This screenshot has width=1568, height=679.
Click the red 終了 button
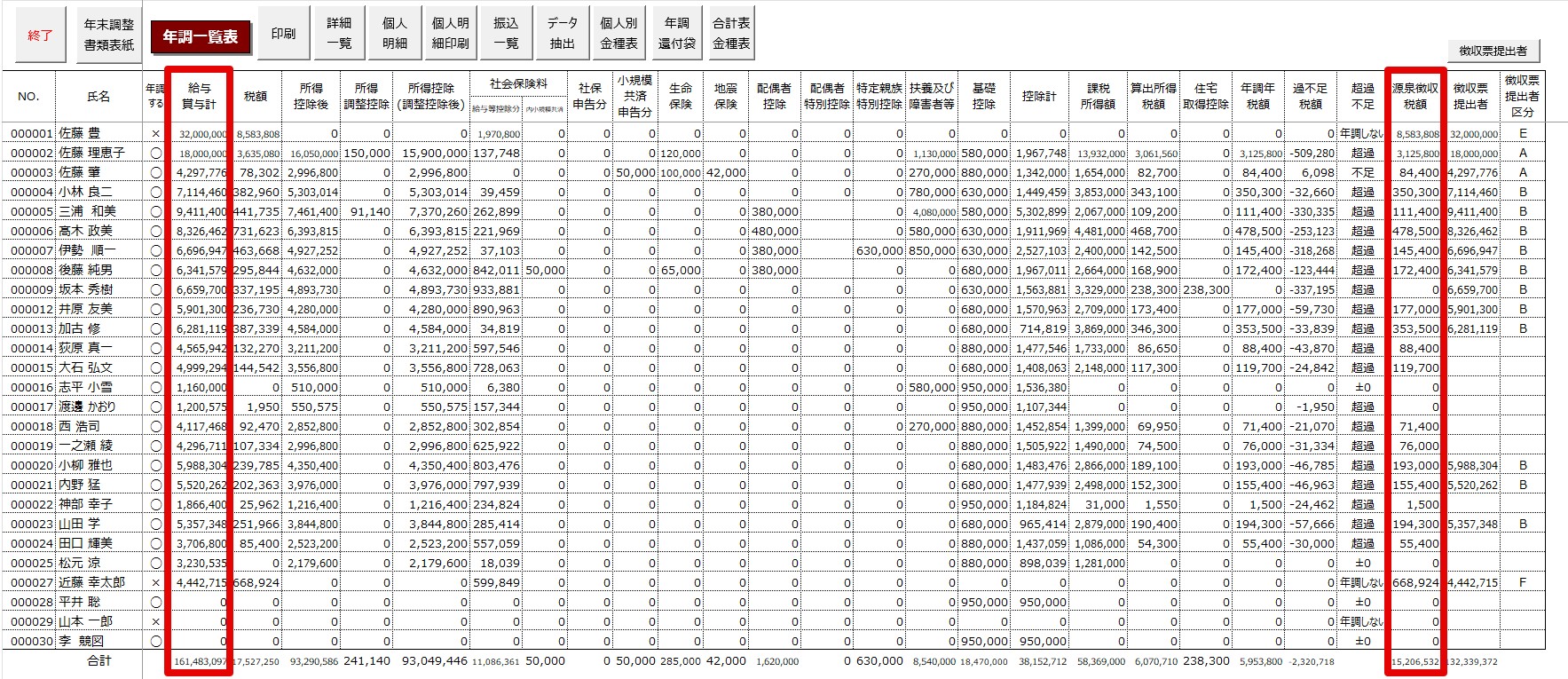(40, 36)
